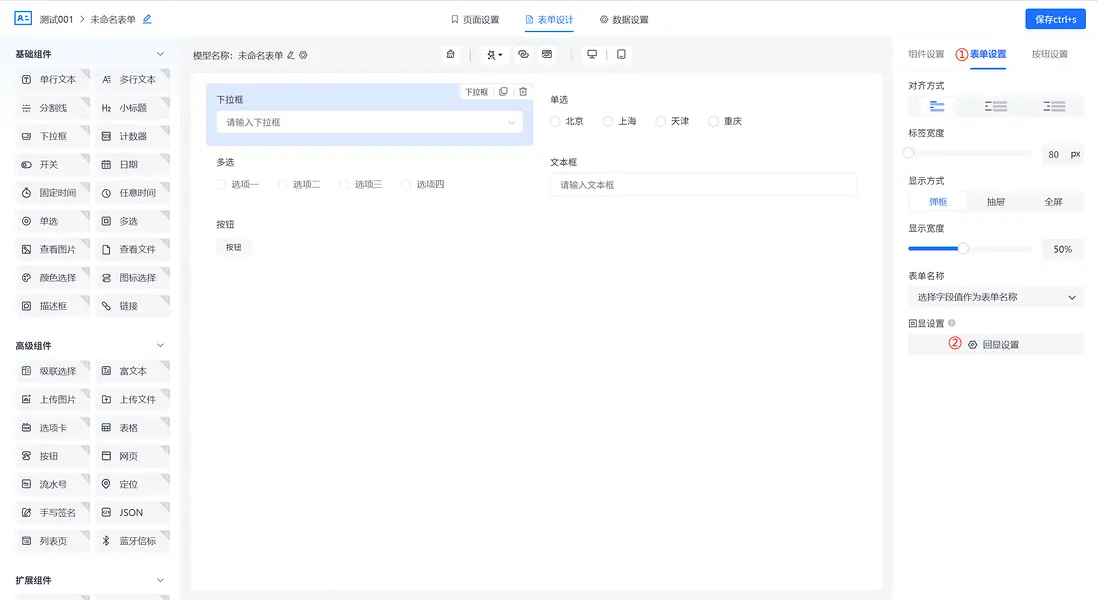This screenshot has height=600, width=1098.
Task: Add 颜色选择 component
Action: point(53,278)
